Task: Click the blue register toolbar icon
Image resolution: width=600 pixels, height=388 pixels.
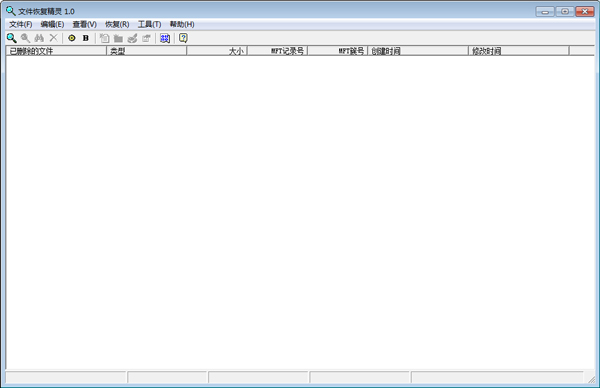Action: (x=165, y=38)
